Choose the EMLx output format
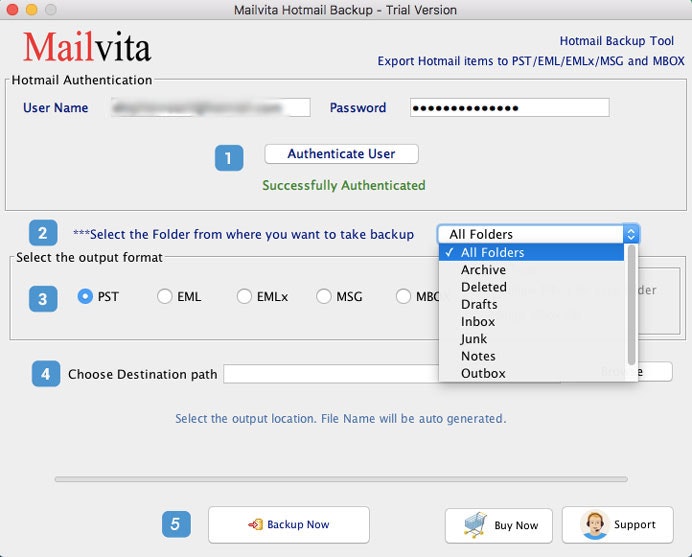 (x=244, y=296)
